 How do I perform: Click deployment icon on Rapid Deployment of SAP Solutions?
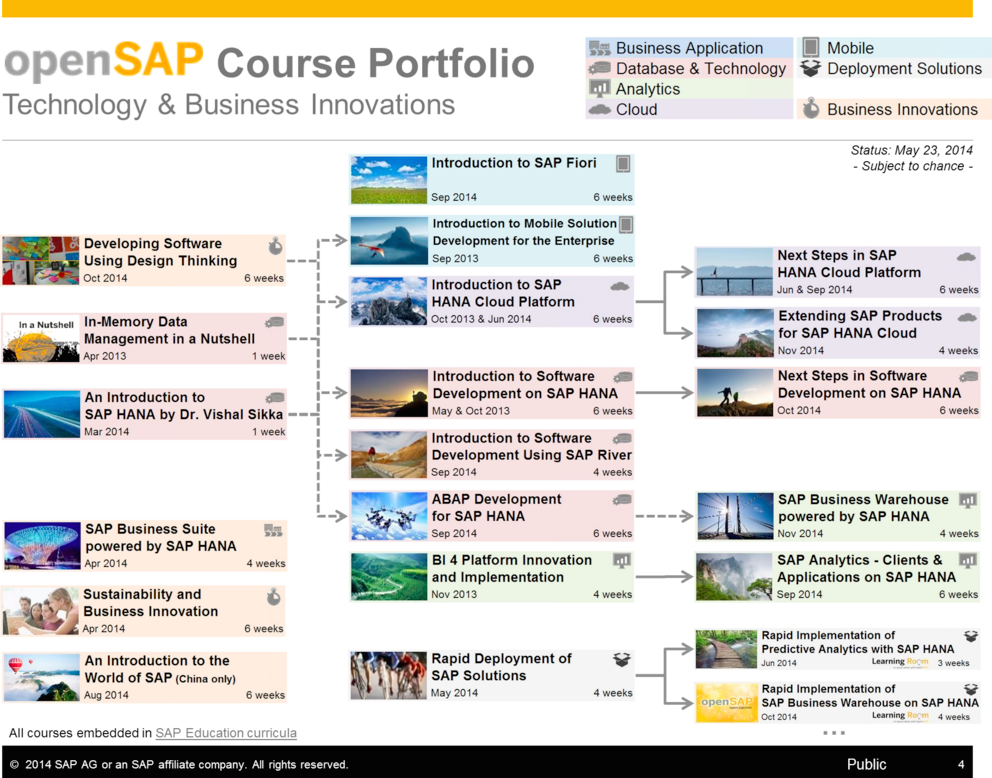tap(622, 660)
